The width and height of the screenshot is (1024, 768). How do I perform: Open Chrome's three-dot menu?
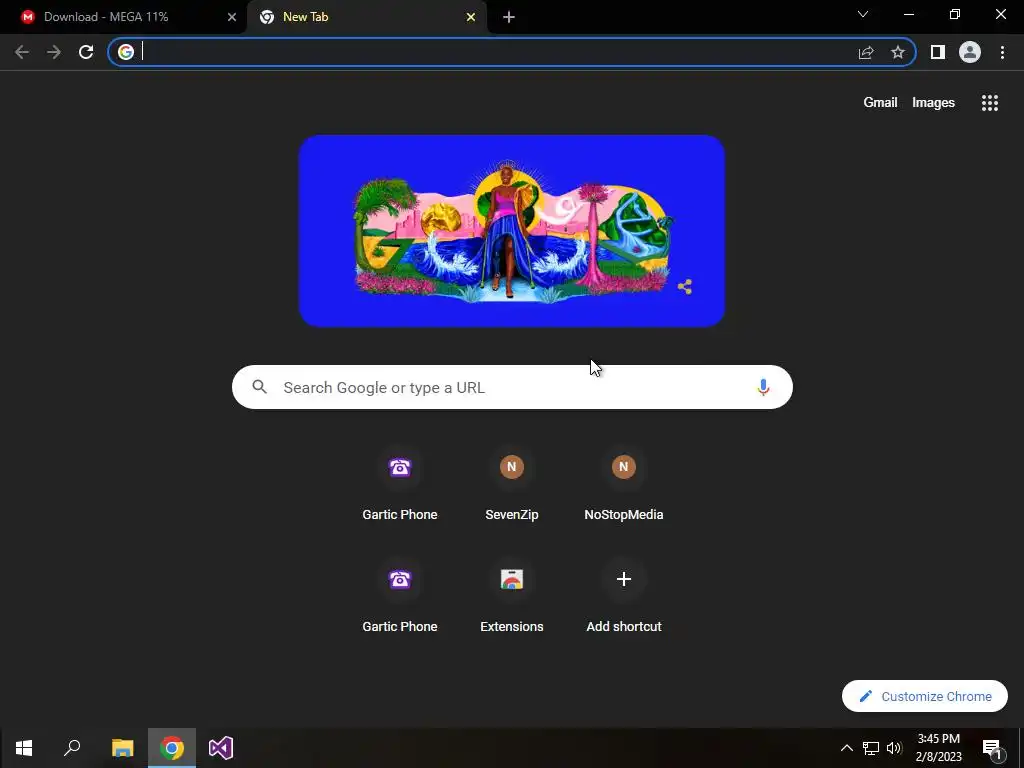pos(1002,52)
